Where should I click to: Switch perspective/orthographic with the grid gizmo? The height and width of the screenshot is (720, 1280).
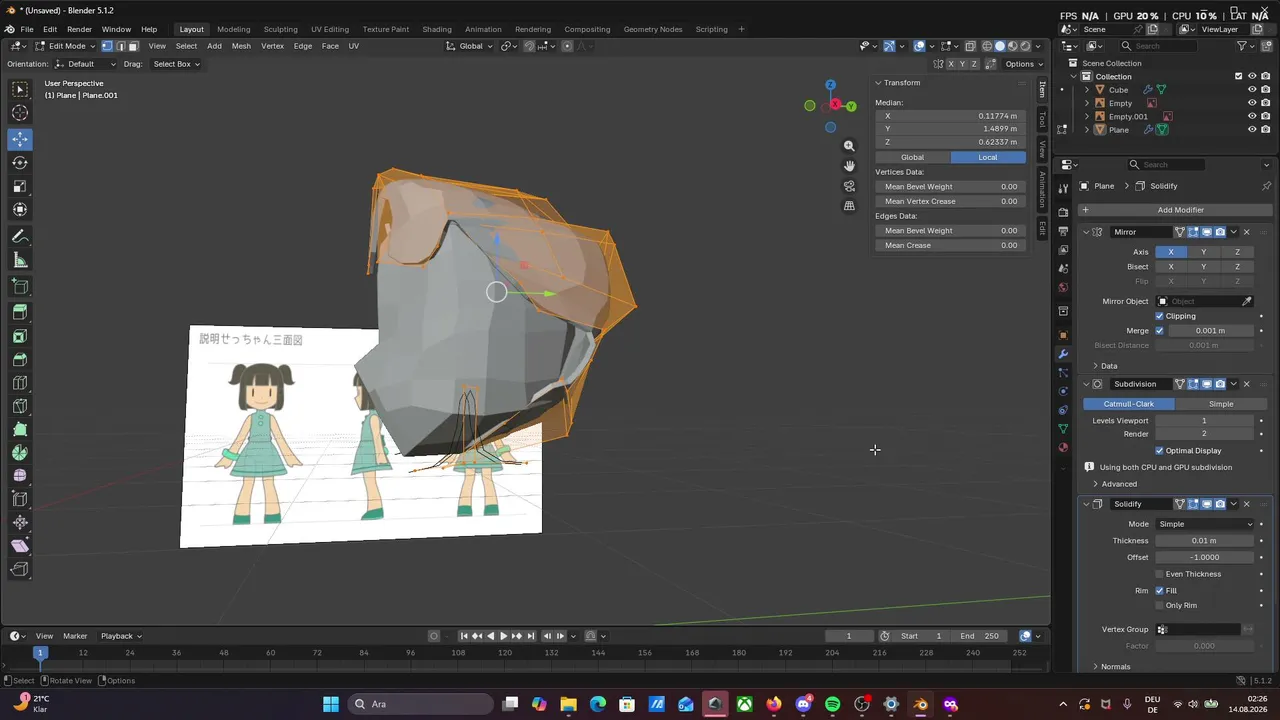point(849,206)
